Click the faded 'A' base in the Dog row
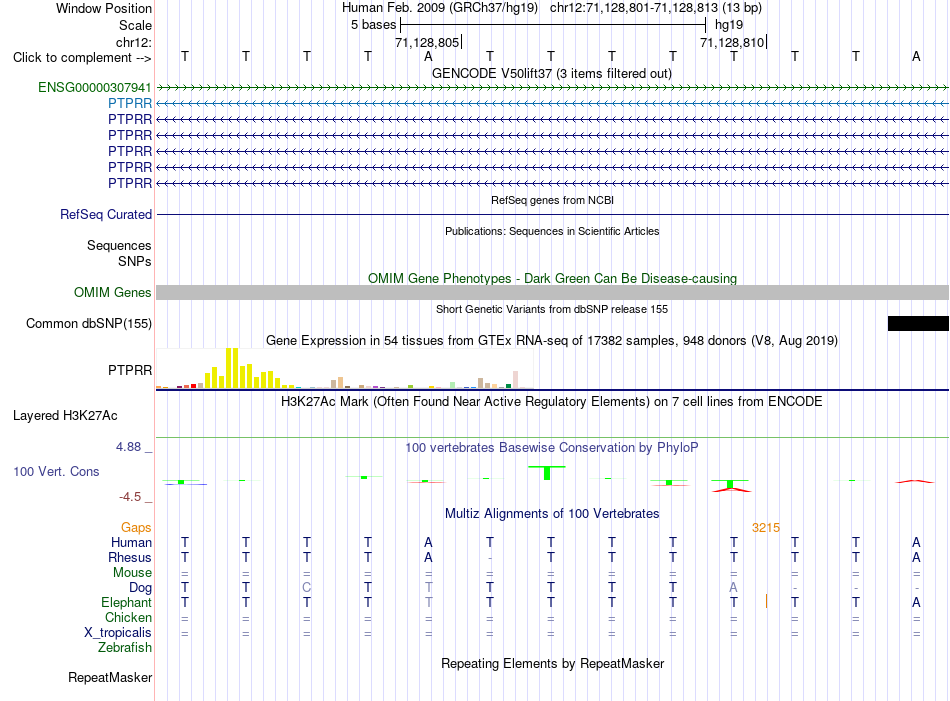950x701 pixels. (733, 588)
